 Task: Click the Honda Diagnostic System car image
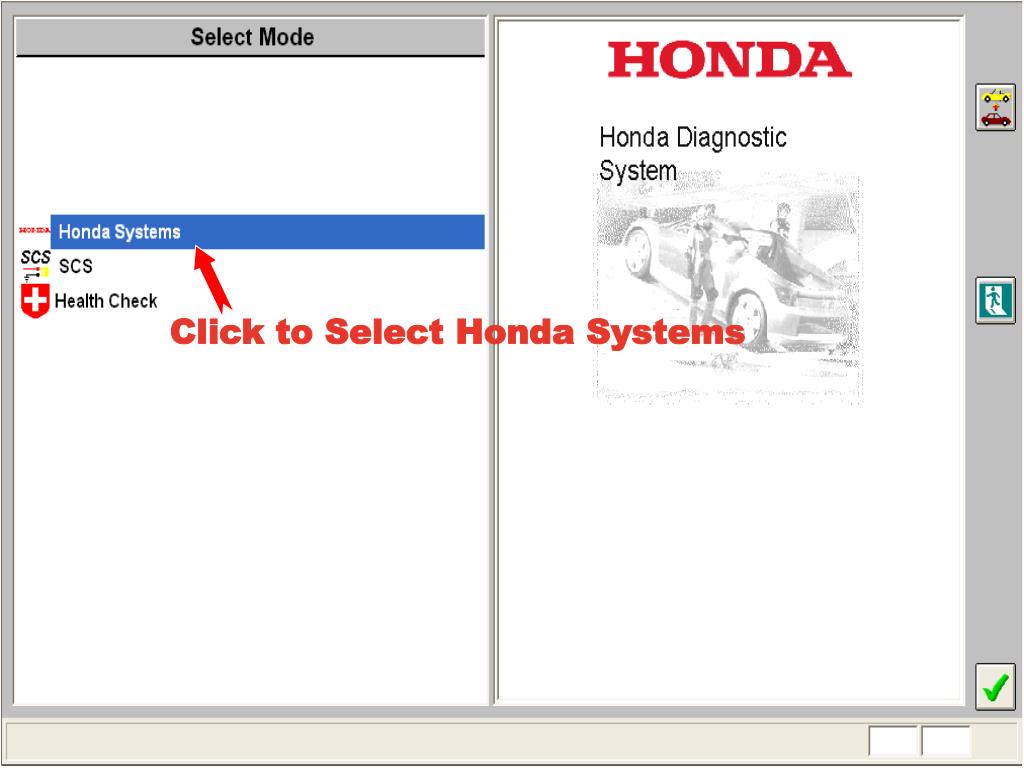(x=728, y=288)
